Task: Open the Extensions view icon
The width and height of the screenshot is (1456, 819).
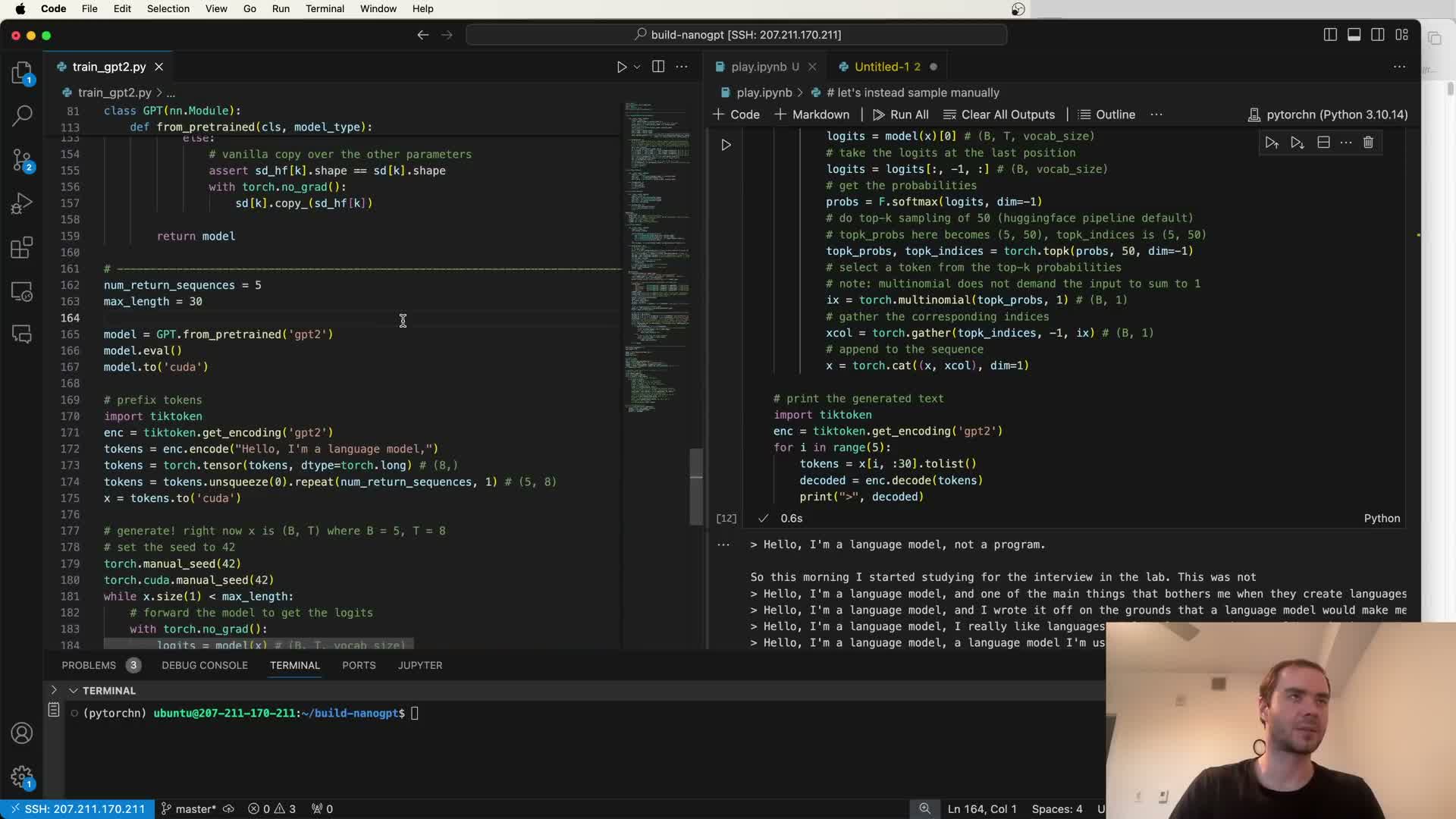Action: (22, 247)
